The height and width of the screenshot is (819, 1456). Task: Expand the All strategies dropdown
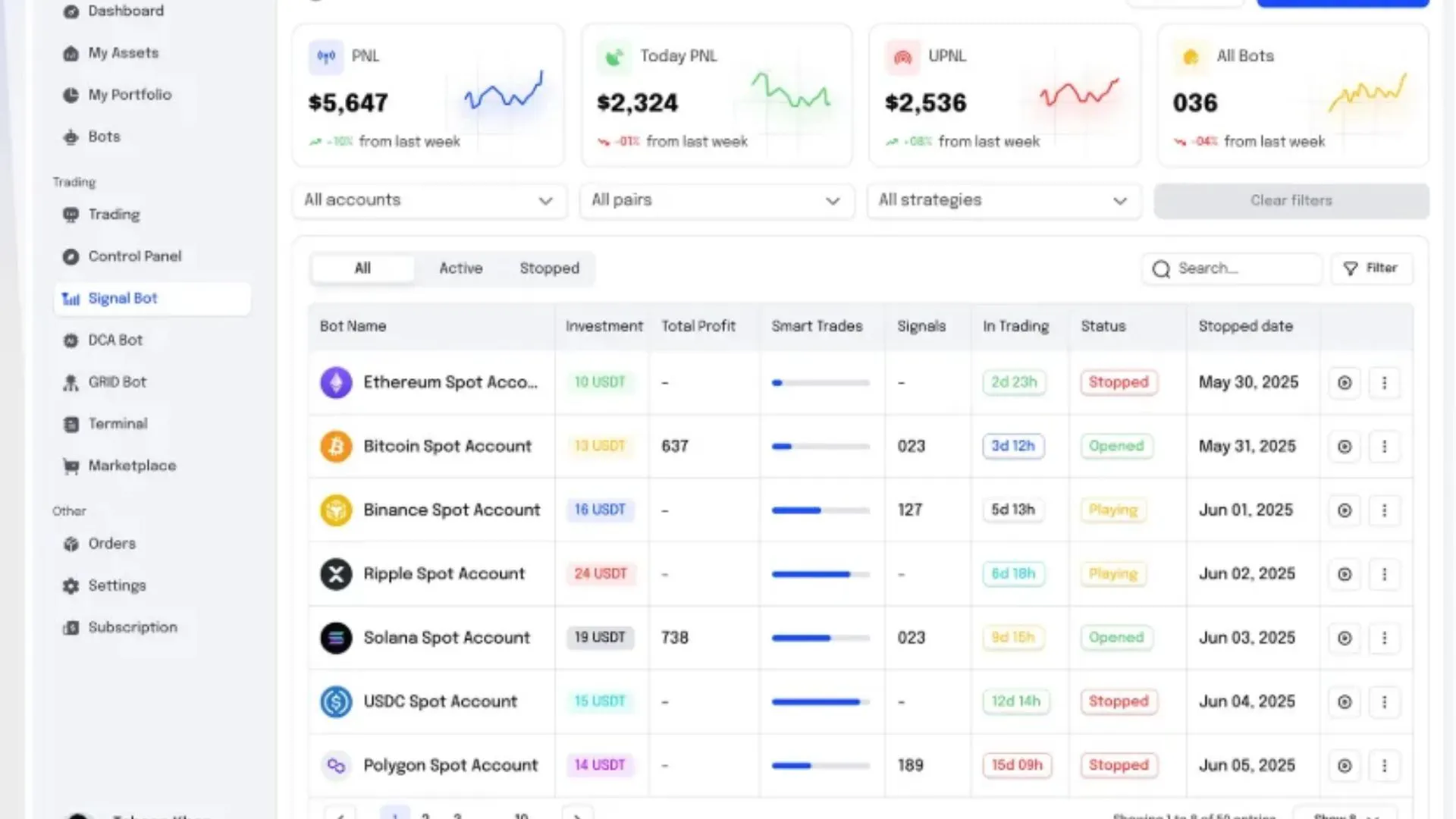tap(1004, 200)
